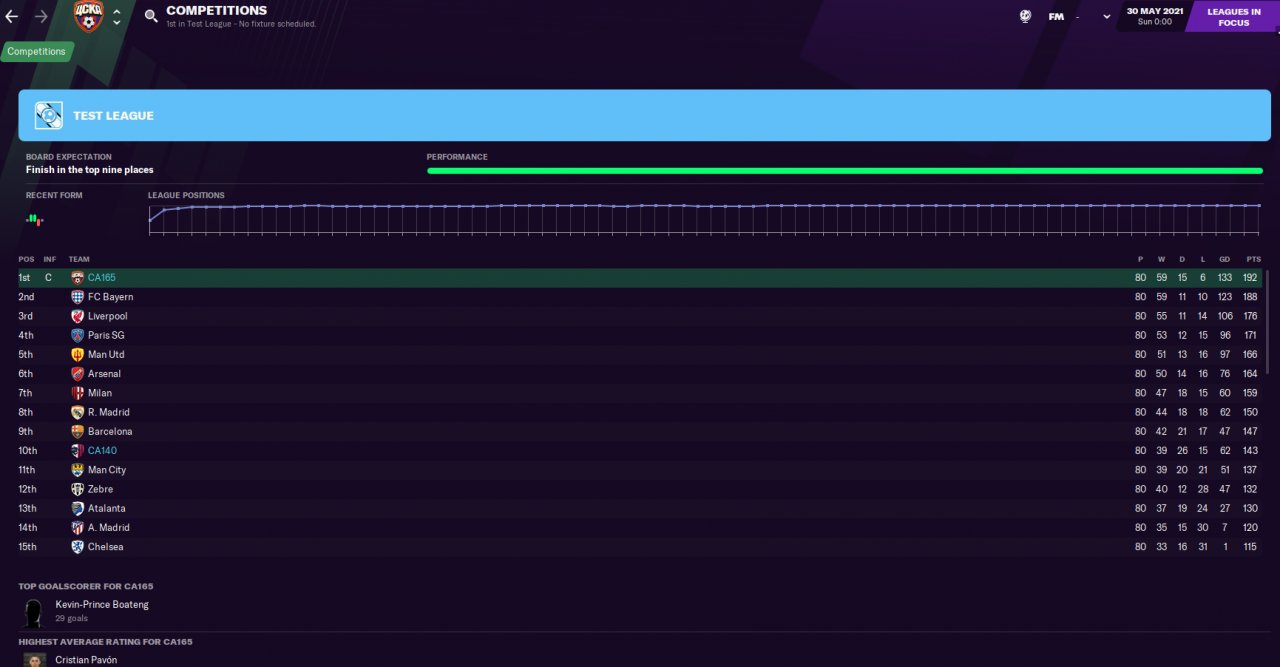Click the Man Utd club badge icon
The height and width of the screenshot is (667, 1280).
tap(77, 355)
